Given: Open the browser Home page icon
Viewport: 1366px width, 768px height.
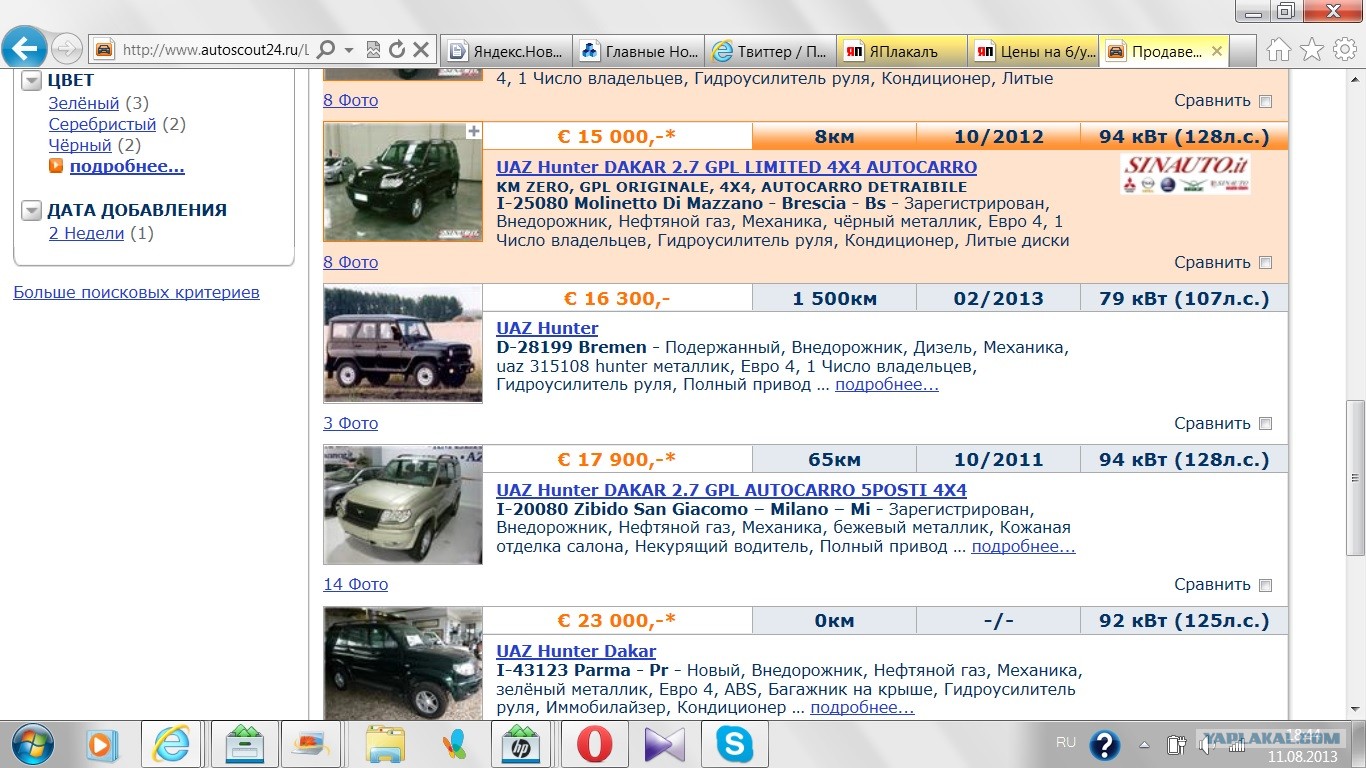Looking at the screenshot, I should 1278,49.
